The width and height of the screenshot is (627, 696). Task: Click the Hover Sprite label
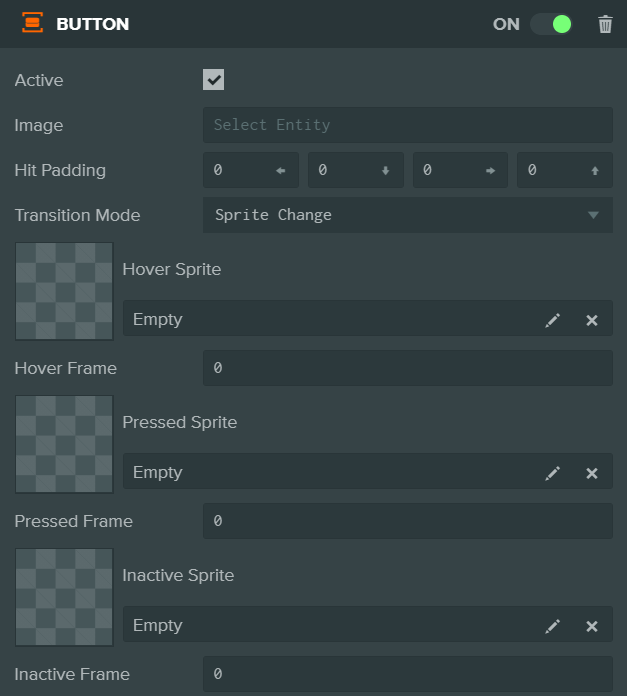pyautogui.click(x=172, y=269)
